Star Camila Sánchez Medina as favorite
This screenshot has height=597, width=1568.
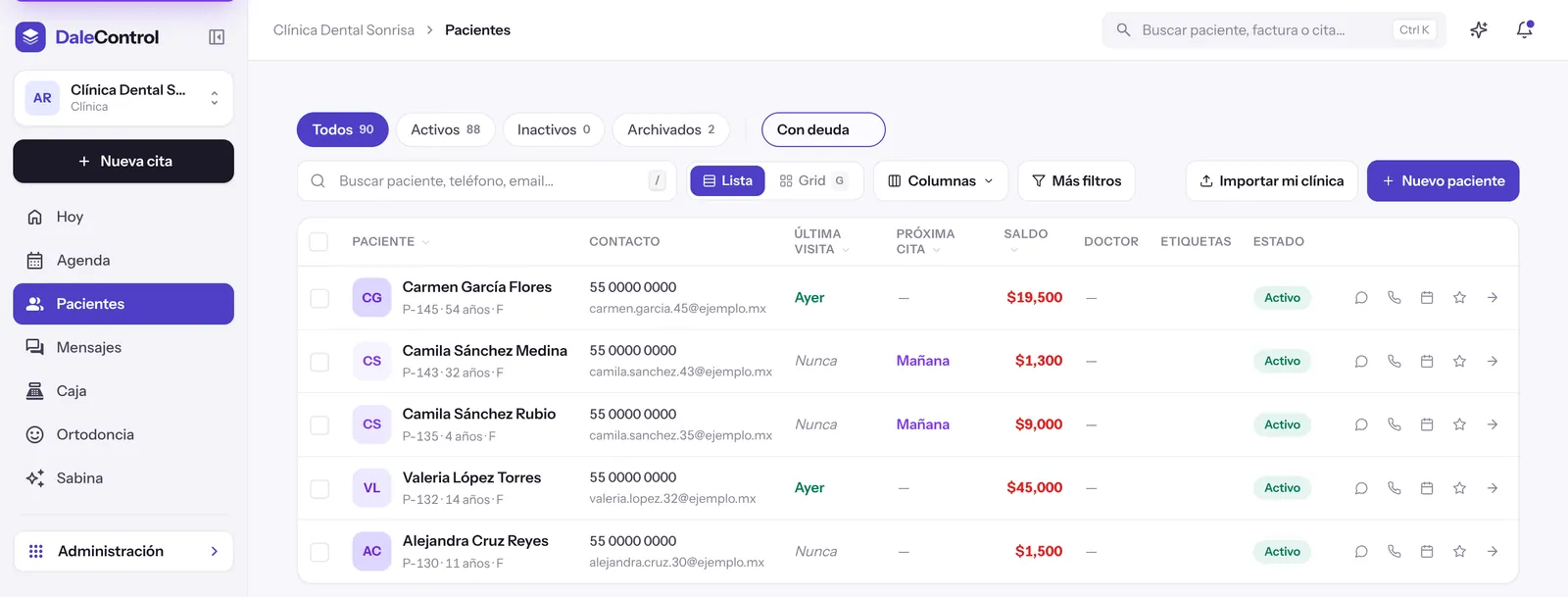pyautogui.click(x=1459, y=362)
